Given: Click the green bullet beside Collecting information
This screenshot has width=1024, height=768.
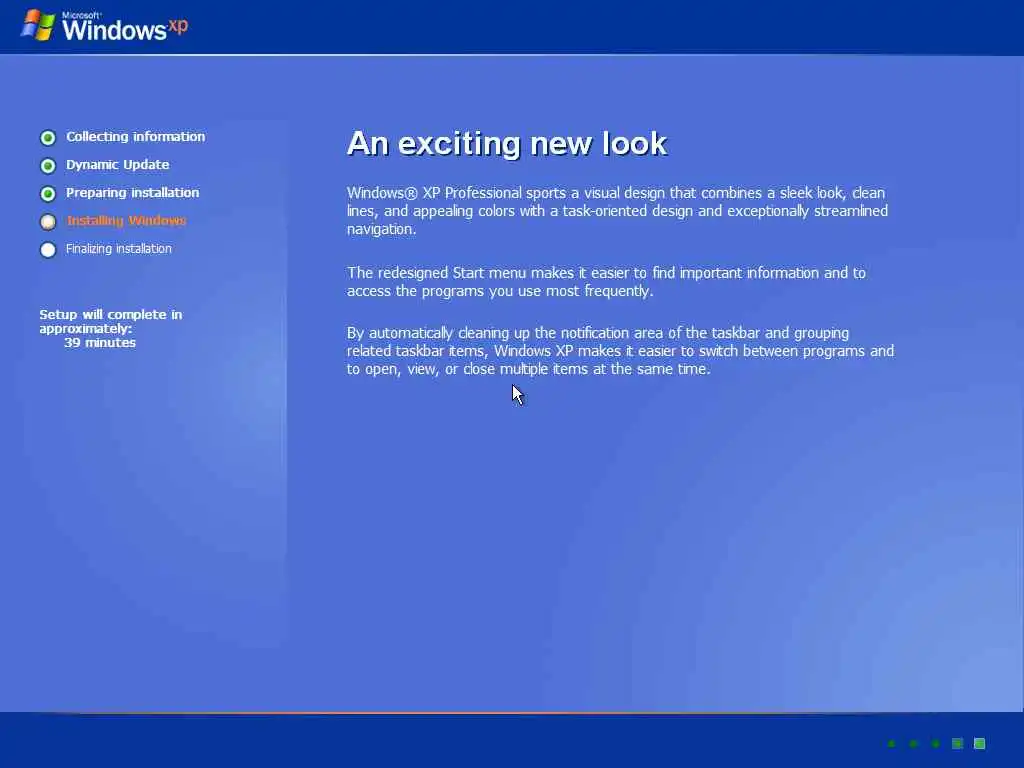Looking at the screenshot, I should [48, 137].
